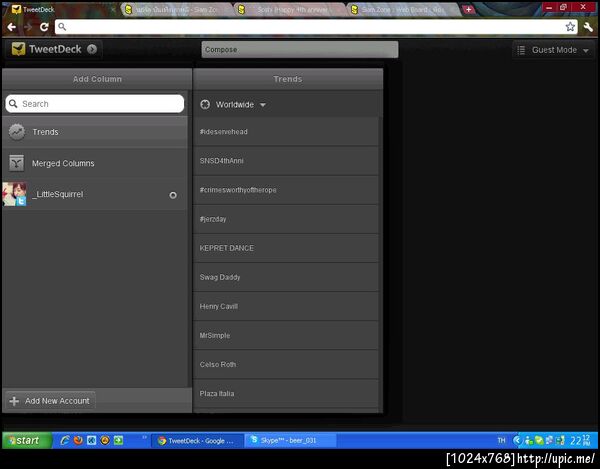Click the Add Column panel header
This screenshot has width=600, height=469.
pos(97,79)
